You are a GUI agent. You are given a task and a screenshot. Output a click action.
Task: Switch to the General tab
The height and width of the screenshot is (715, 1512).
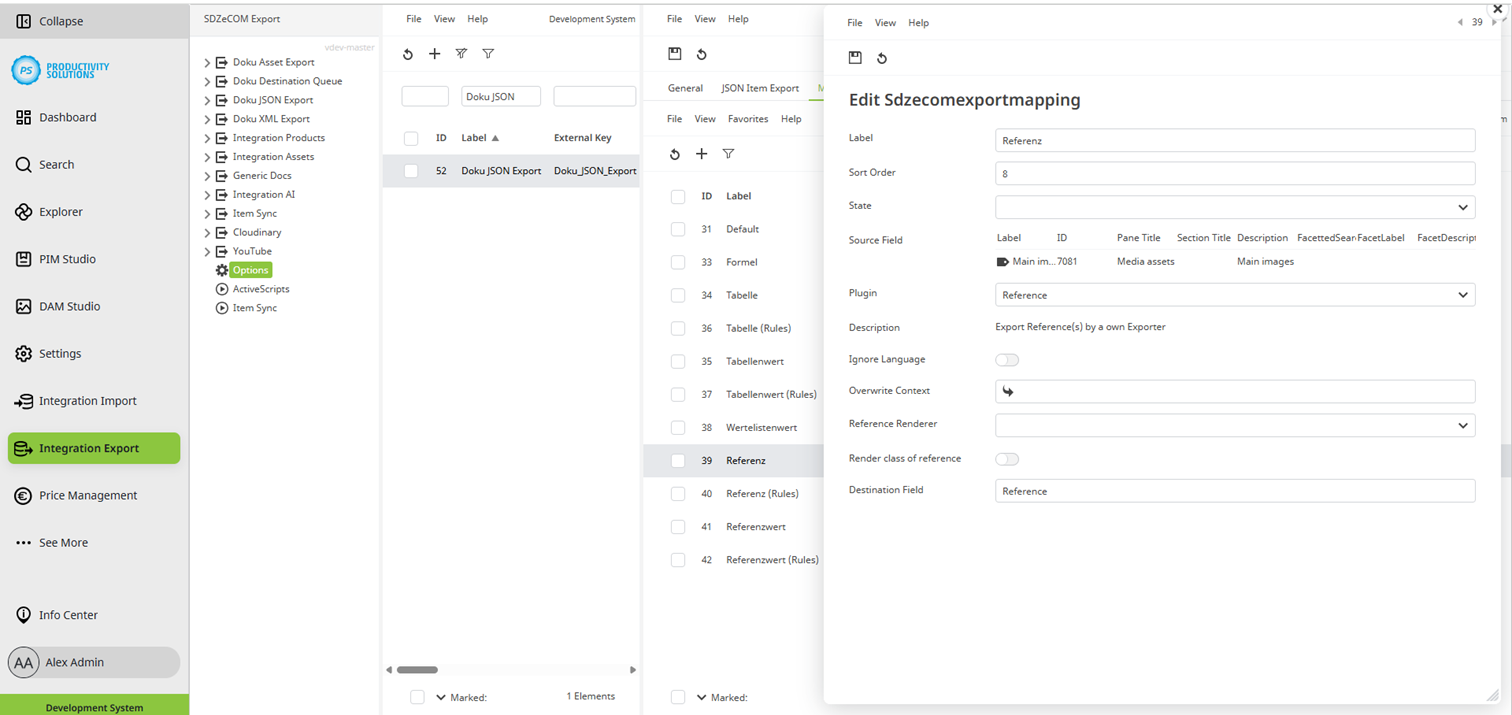click(x=685, y=88)
